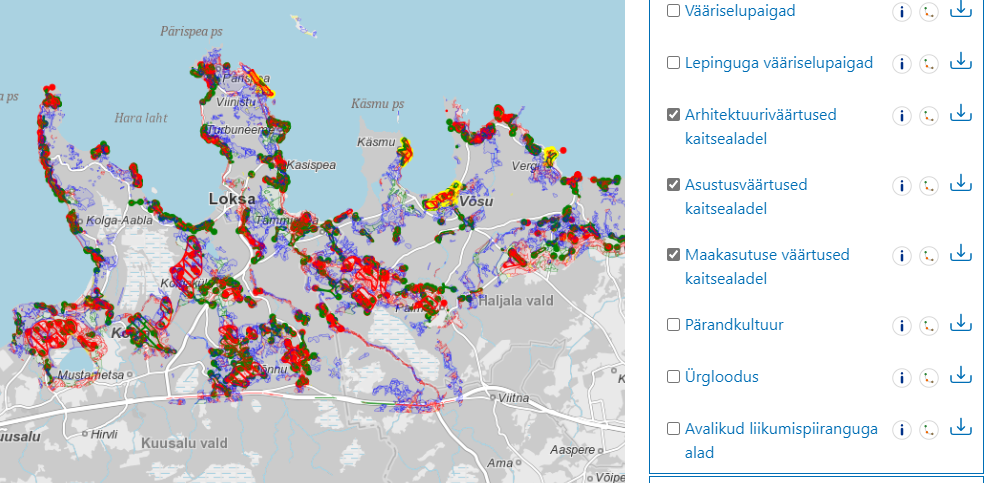Uncheck Arhitektuuriväärtused kaitsealadel checkbox
Image resolution: width=984 pixels, height=483 pixels.
[673, 115]
